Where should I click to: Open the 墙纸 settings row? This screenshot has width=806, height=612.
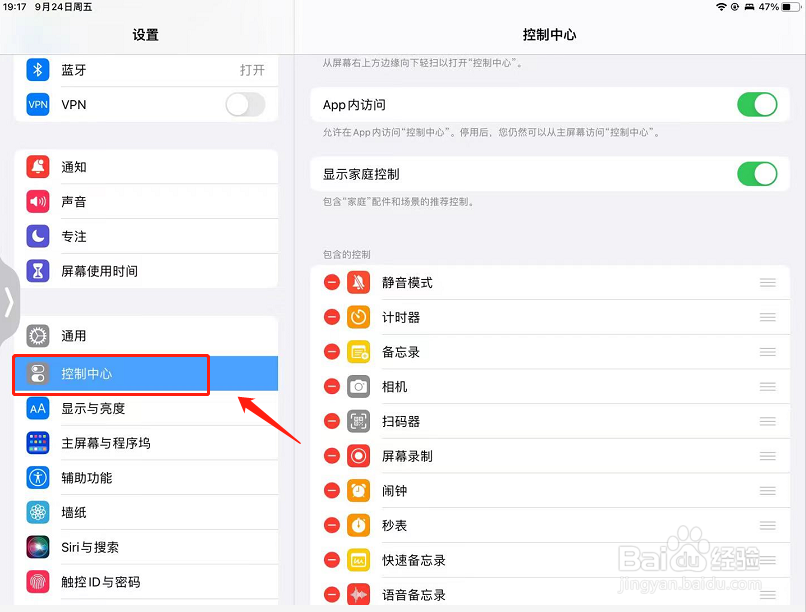click(146, 512)
